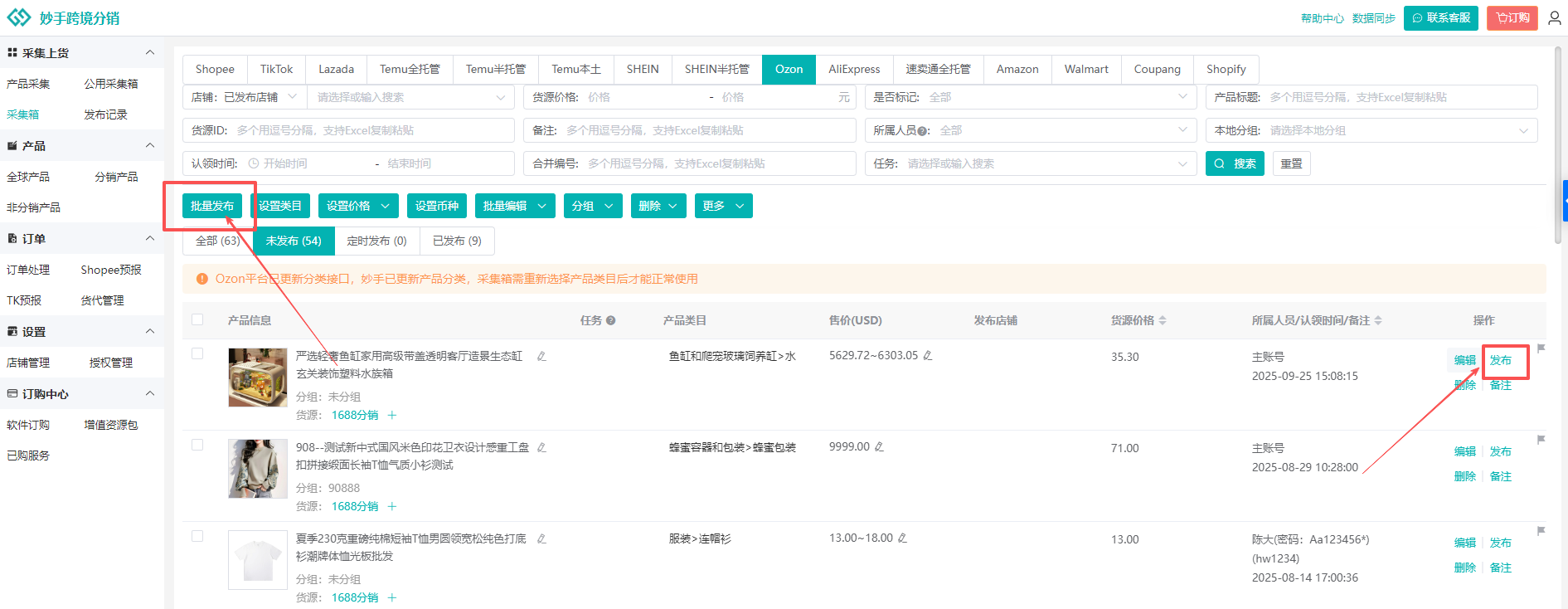
Task: Click the plus icon next to the T-shirt's 1688分销
Action: pos(392,597)
